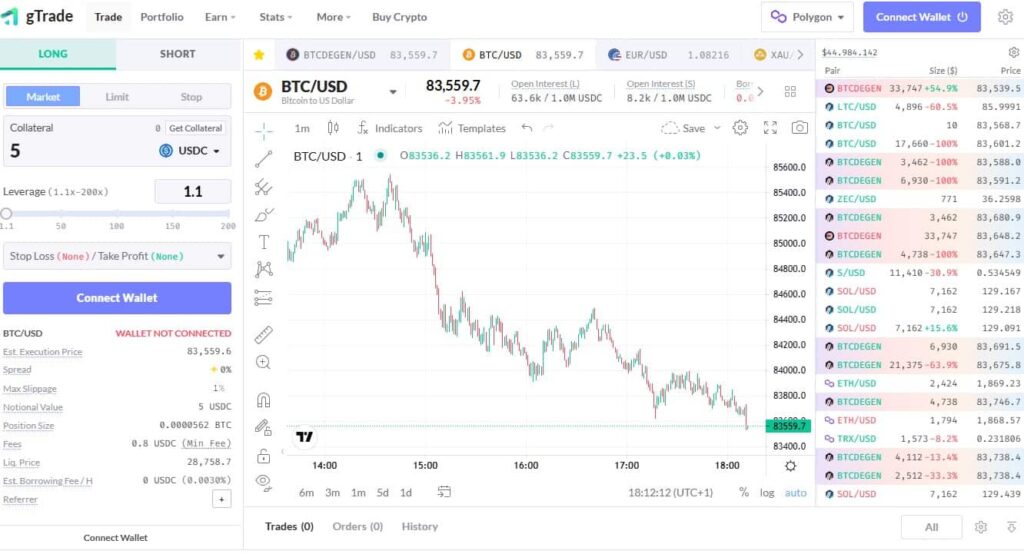
Task: Select the trend line drawing tool
Action: [x=264, y=158]
